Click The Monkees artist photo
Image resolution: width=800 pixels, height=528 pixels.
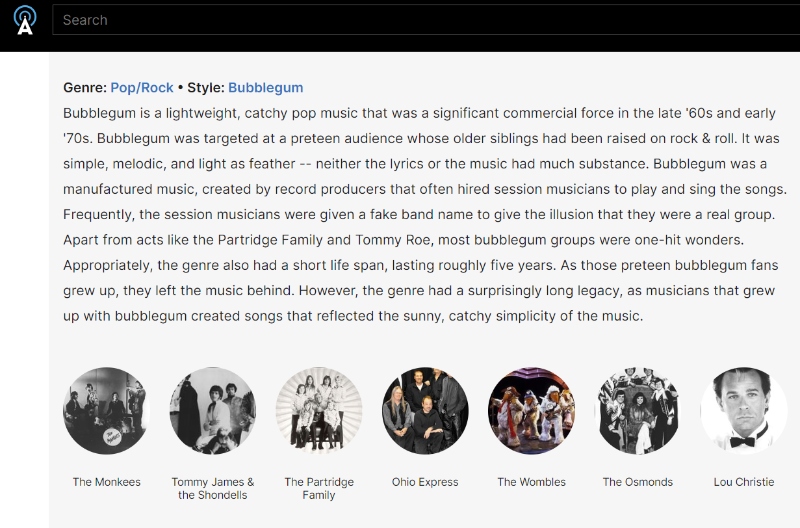(x=106, y=411)
